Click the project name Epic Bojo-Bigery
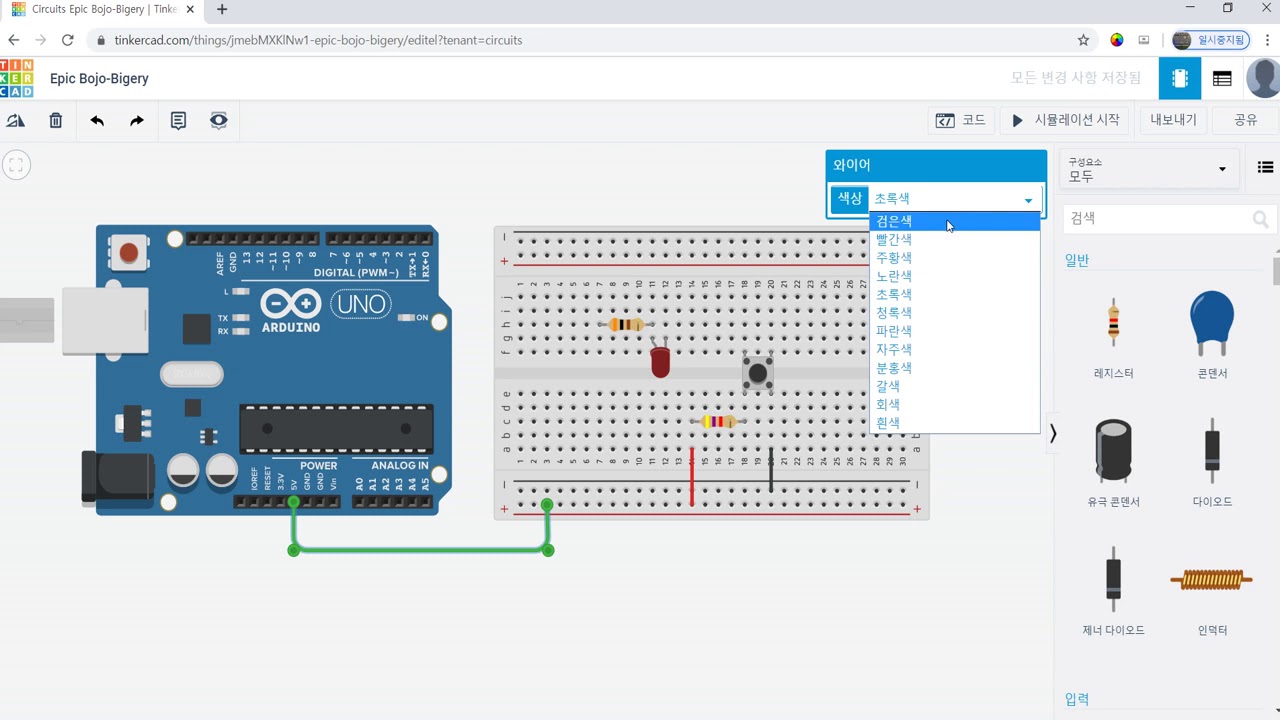1280x720 pixels. (x=99, y=78)
